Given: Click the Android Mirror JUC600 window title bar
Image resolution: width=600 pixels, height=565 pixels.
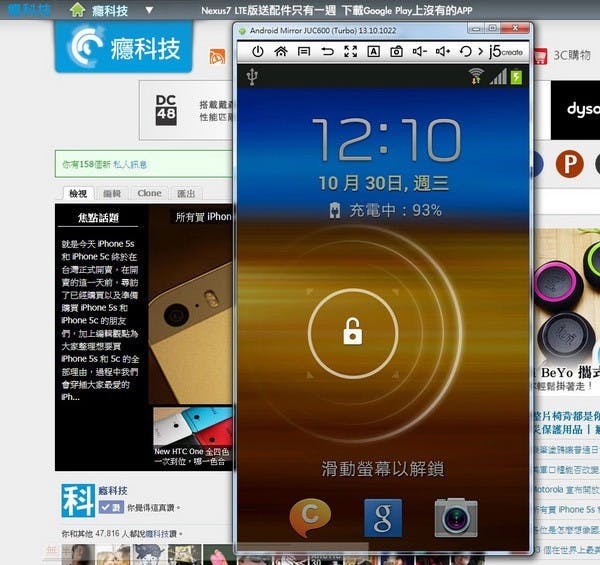Looking at the screenshot, I should tap(352, 30).
